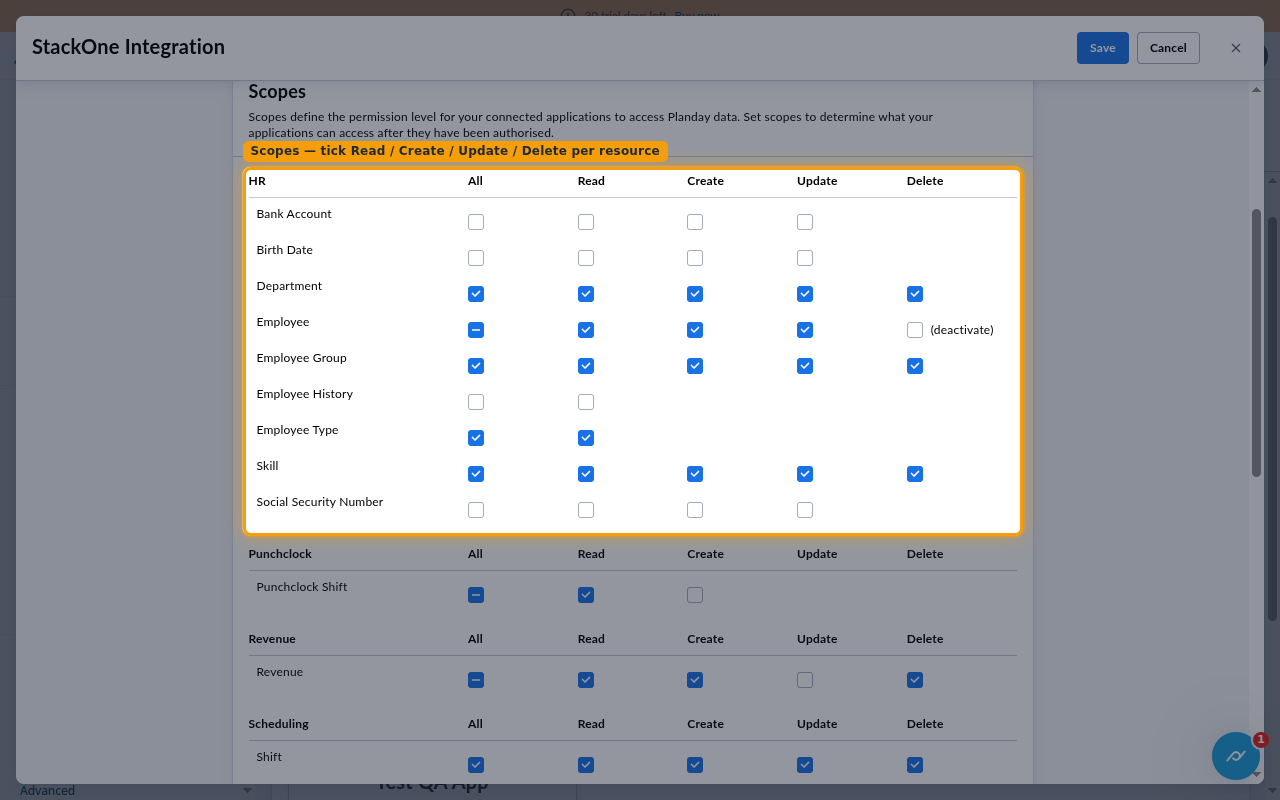The image size is (1280, 800).
Task: Uncheck Shift Update checkbox
Action: [805, 765]
